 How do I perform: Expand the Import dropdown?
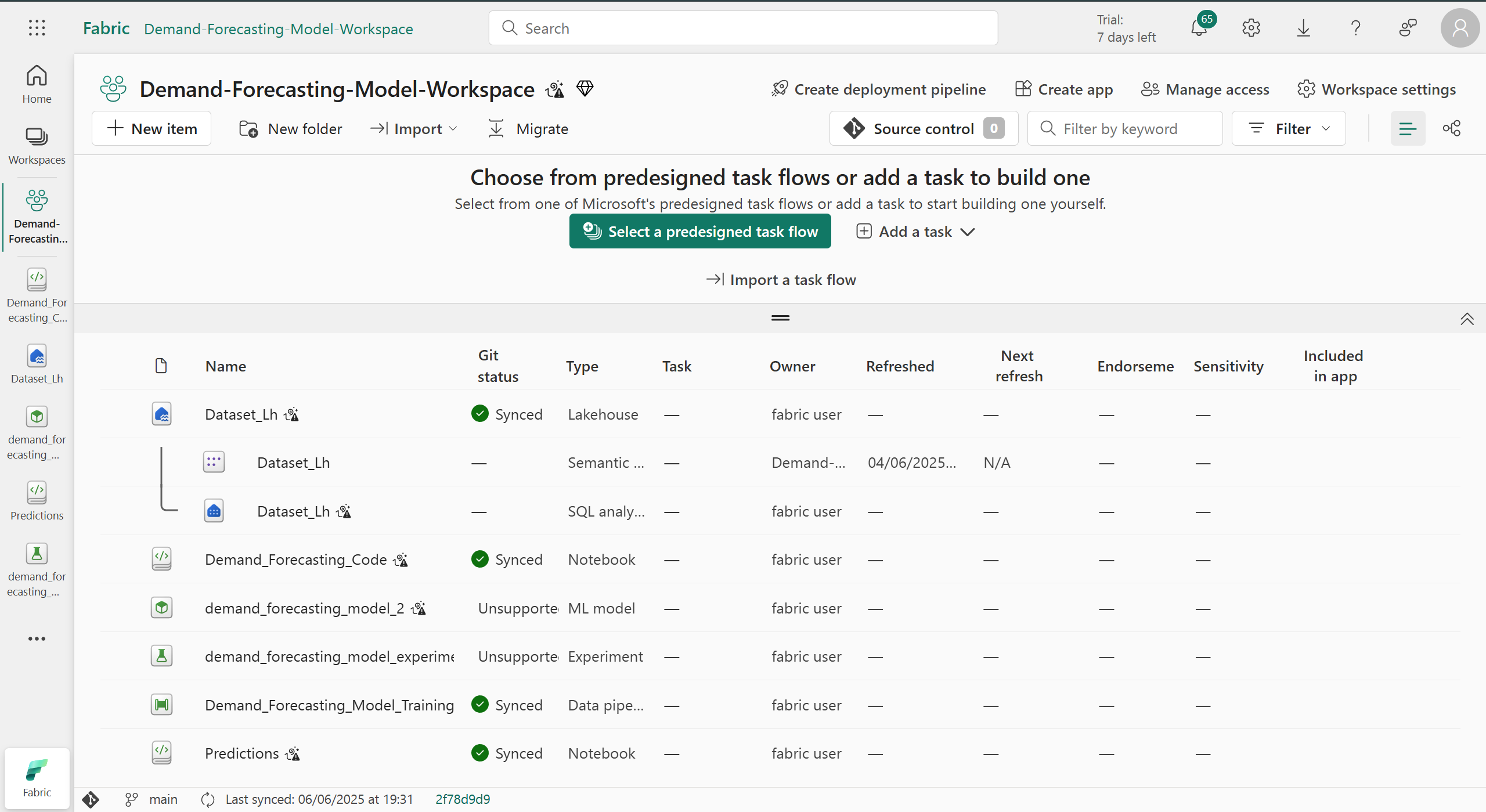pos(413,128)
